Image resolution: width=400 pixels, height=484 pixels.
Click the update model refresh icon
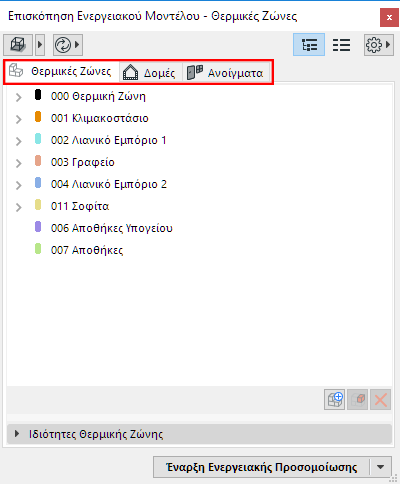pos(63,45)
